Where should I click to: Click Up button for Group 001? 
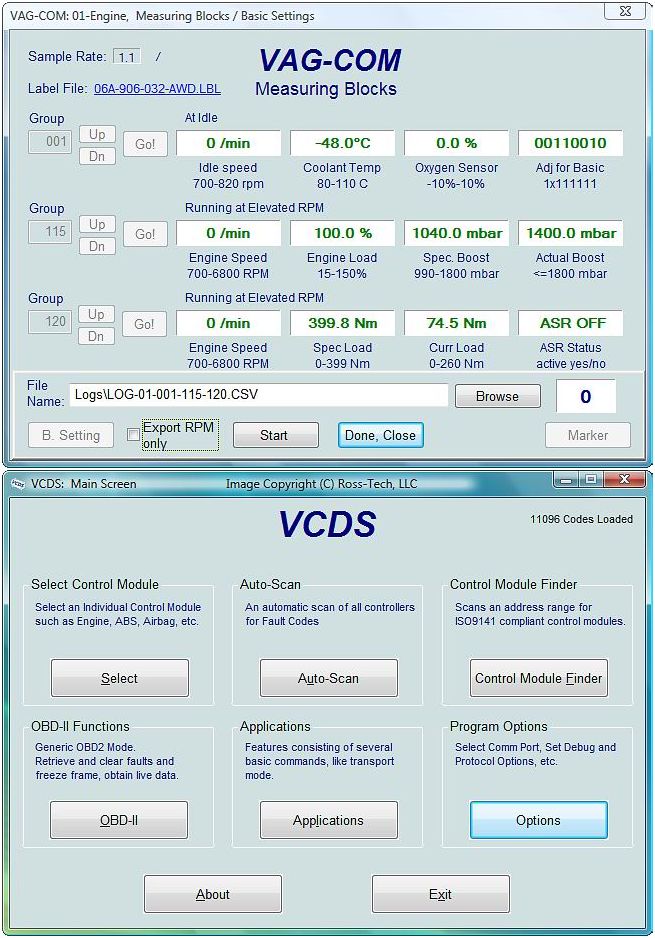tap(97, 134)
